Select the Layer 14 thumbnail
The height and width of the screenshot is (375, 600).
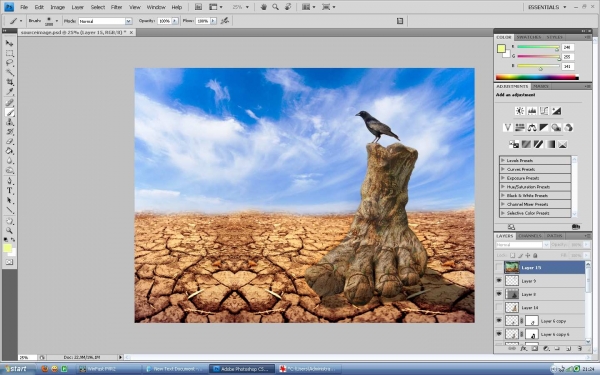pos(512,307)
